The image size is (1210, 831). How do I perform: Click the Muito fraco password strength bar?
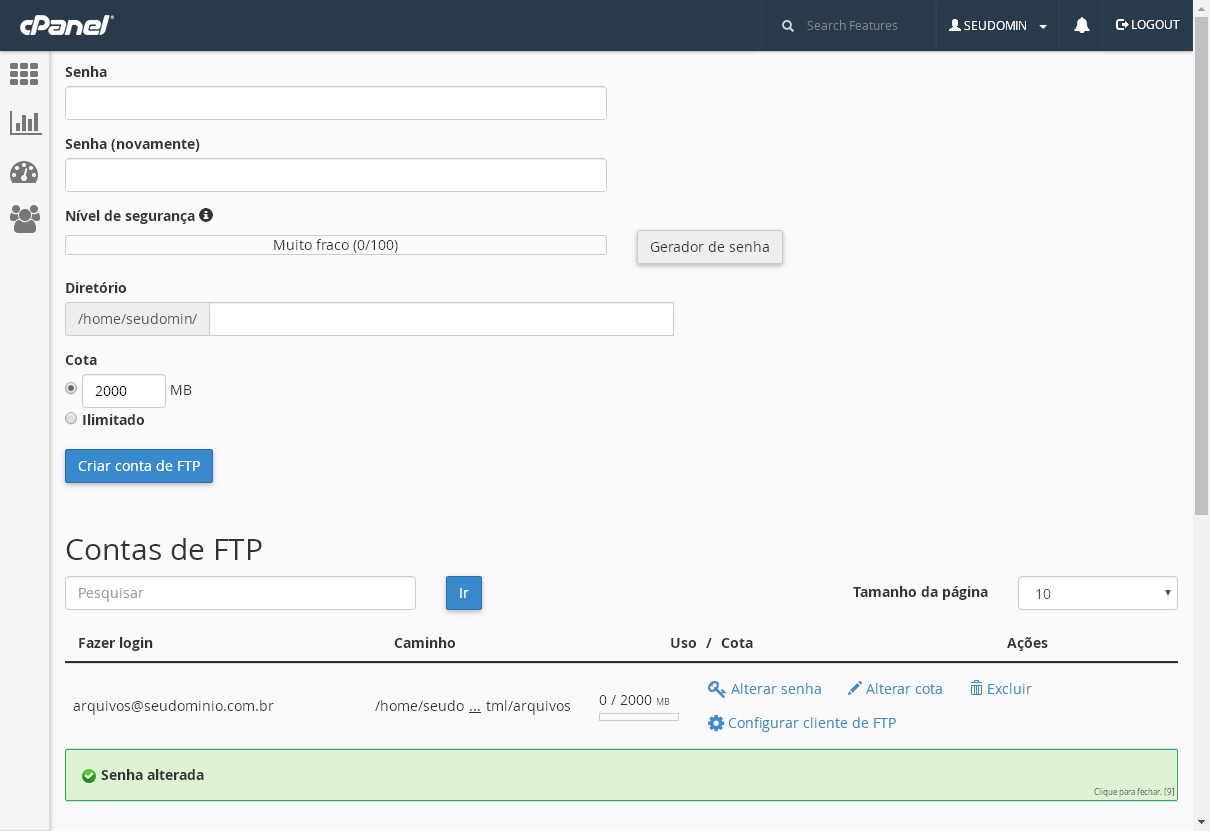point(335,245)
